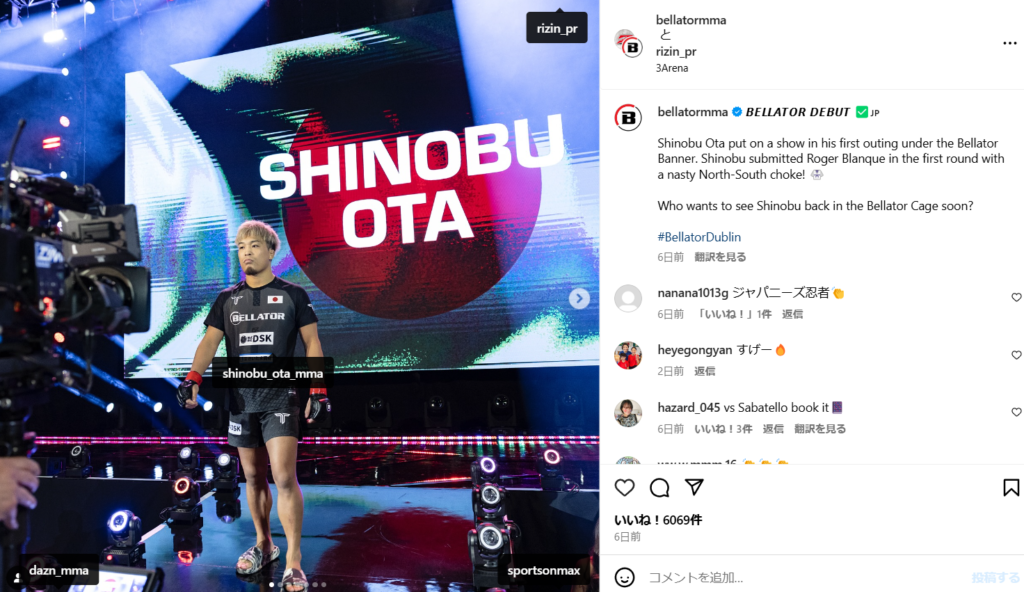Focus the add comment input field

click(x=803, y=578)
